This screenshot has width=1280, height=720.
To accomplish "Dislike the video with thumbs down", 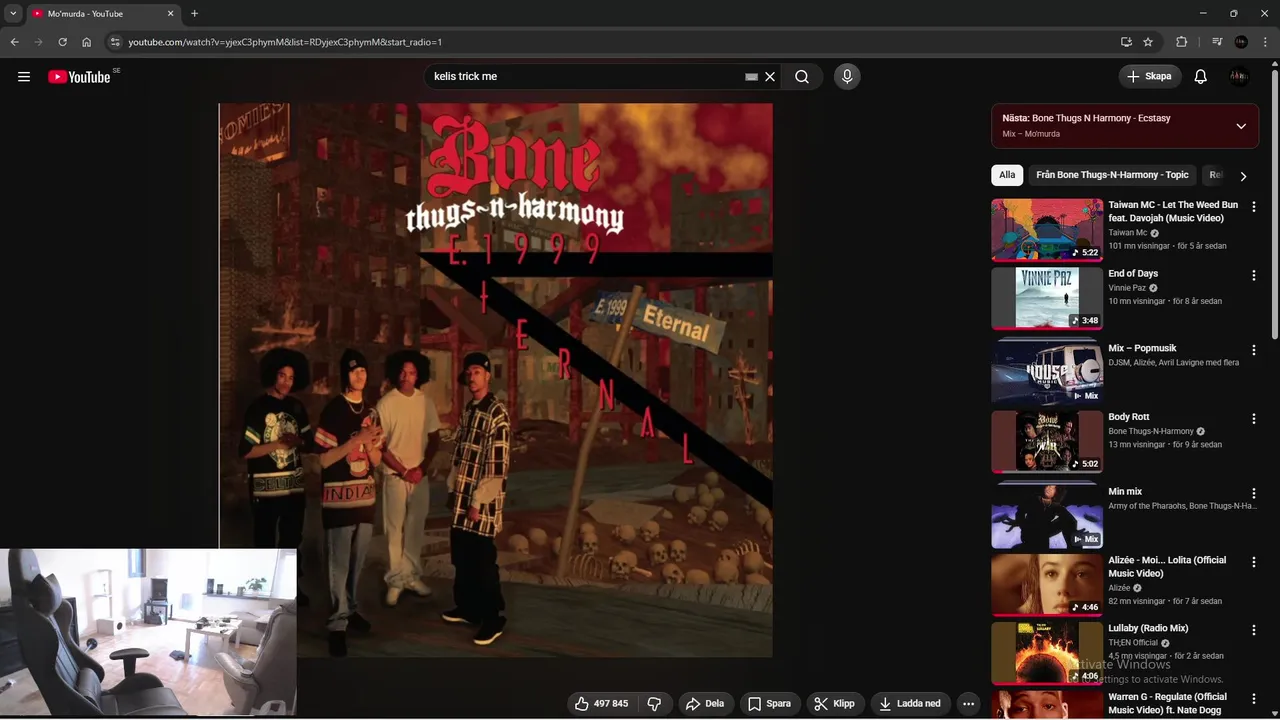I will pos(654,704).
